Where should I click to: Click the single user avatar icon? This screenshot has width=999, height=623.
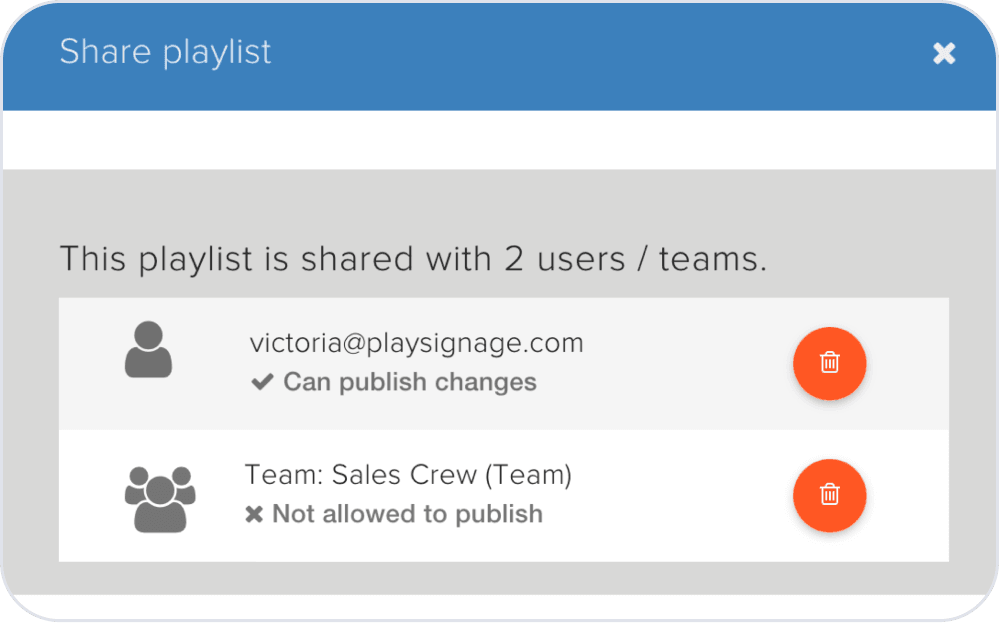148,349
